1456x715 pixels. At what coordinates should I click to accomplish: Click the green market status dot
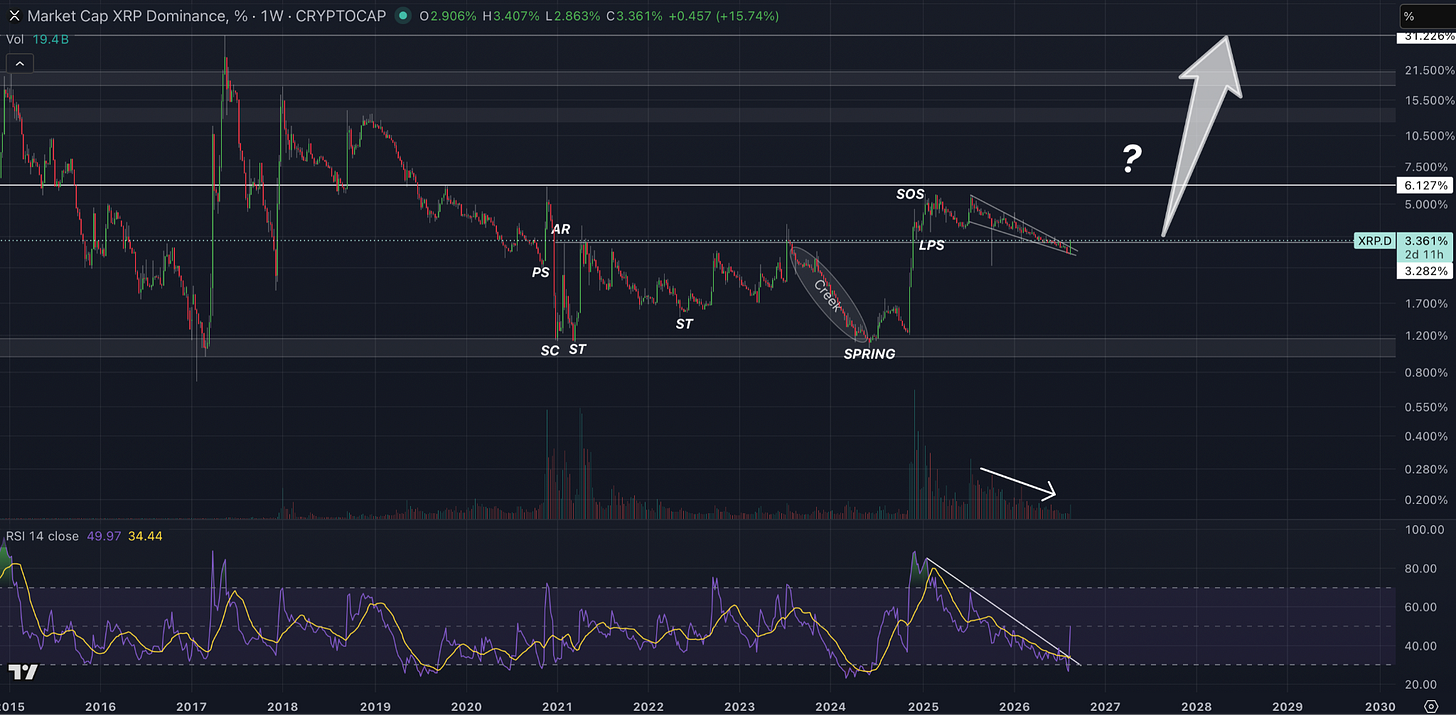click(402, 16)
